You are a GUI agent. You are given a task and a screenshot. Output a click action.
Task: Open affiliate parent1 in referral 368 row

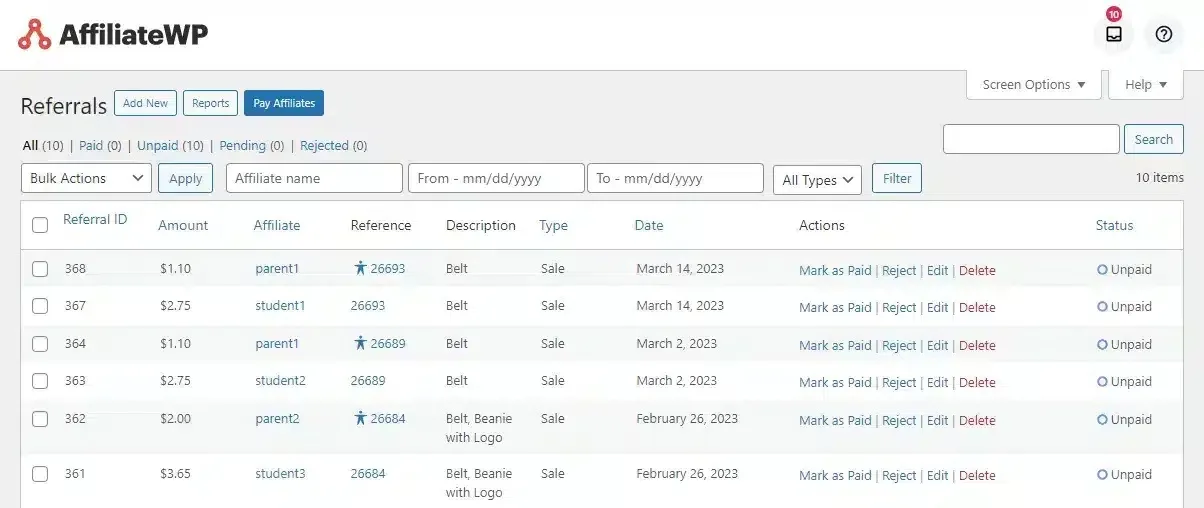(x=277, y=269)
